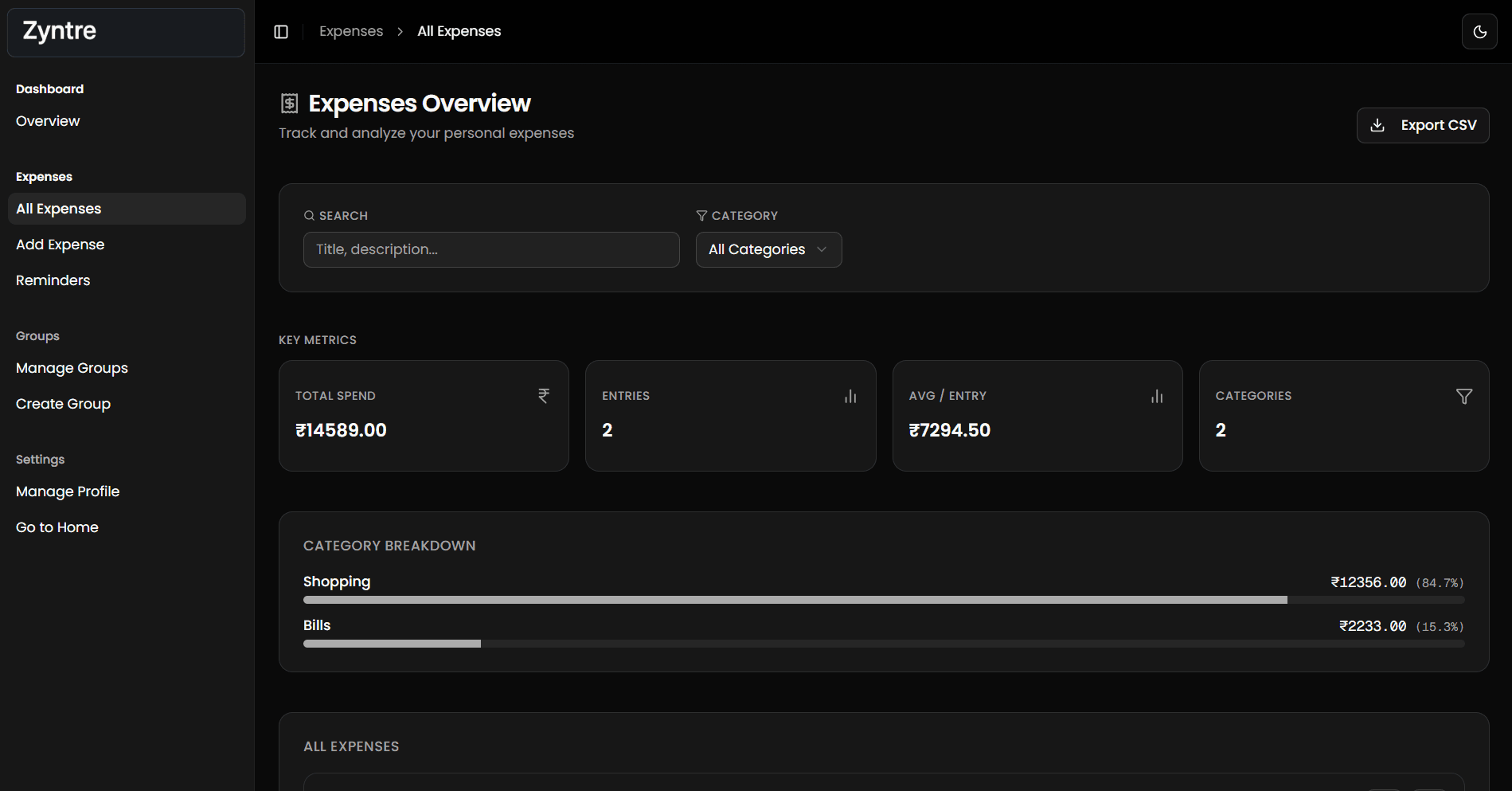Go to Reminders in the sidebar

[53, 280]
